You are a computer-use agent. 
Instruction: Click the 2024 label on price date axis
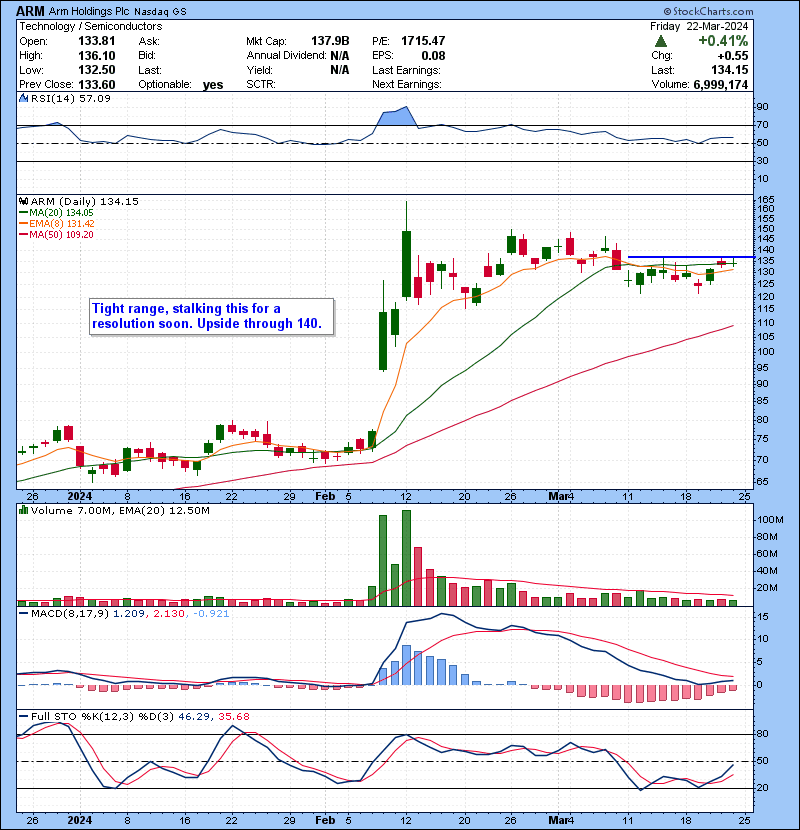[x=80, y=497]
